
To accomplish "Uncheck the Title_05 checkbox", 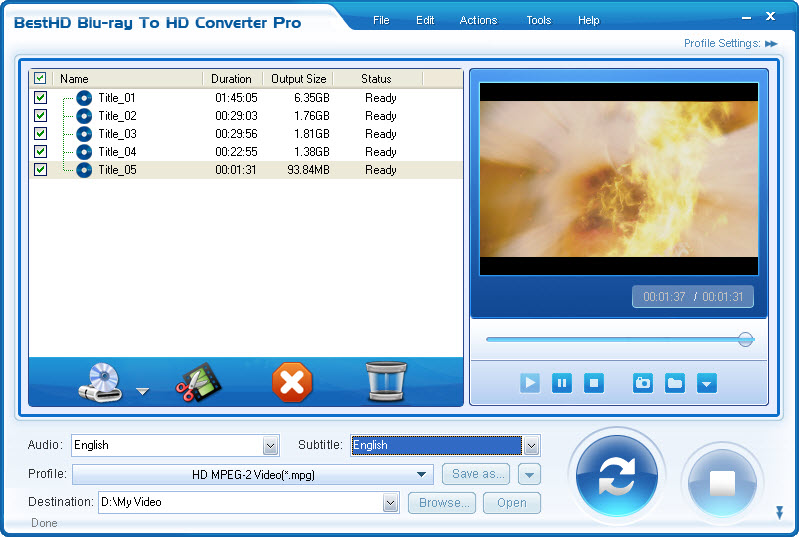I will tap(40, 169).
